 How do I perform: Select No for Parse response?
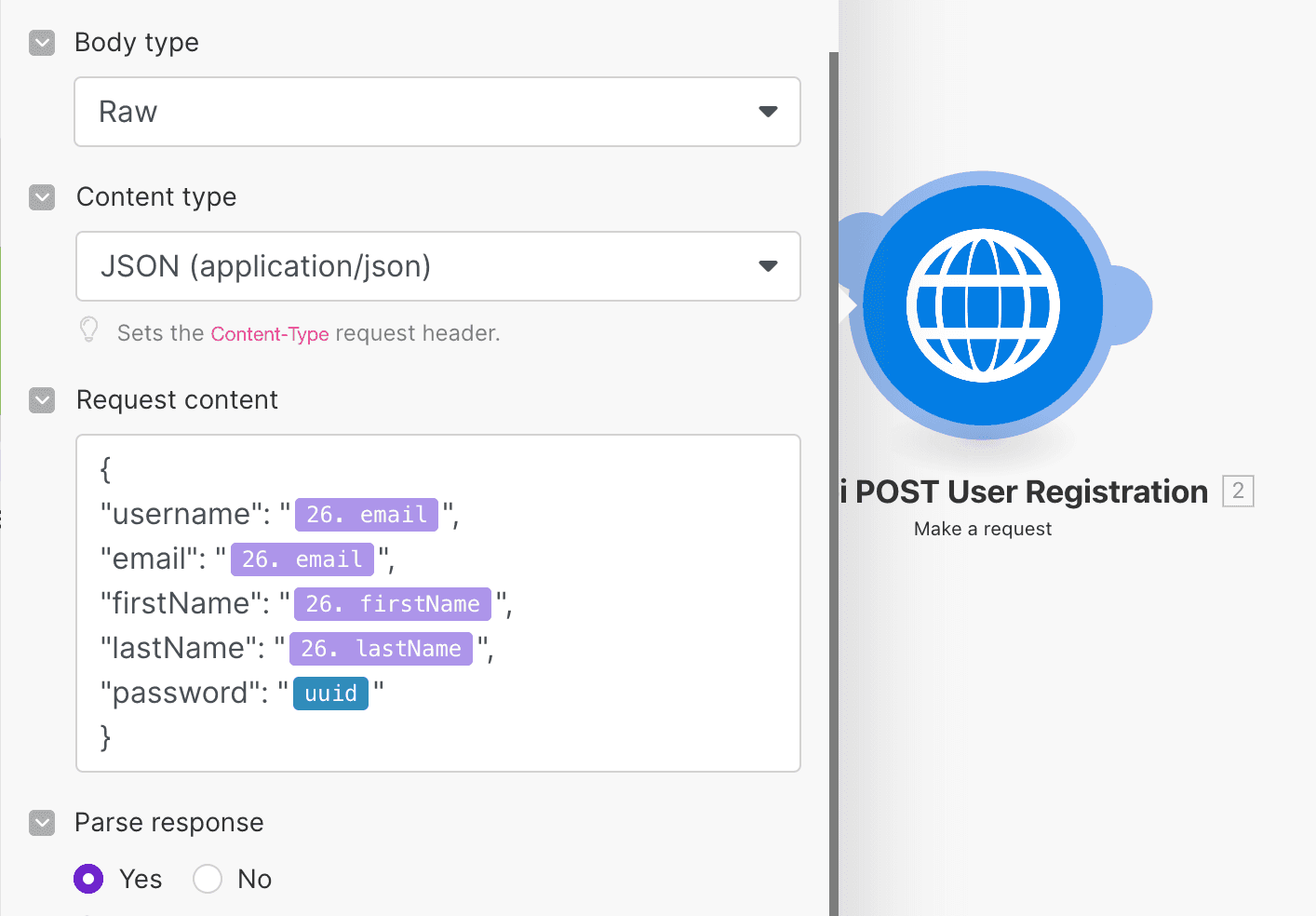tap(208, 879)
